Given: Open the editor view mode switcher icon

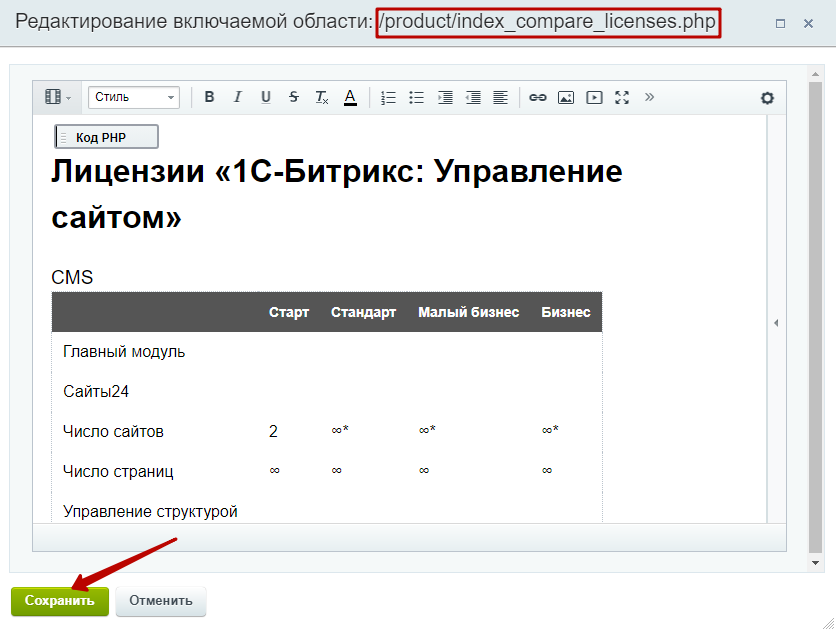Looking at the screenshot, I should (58, 97).
